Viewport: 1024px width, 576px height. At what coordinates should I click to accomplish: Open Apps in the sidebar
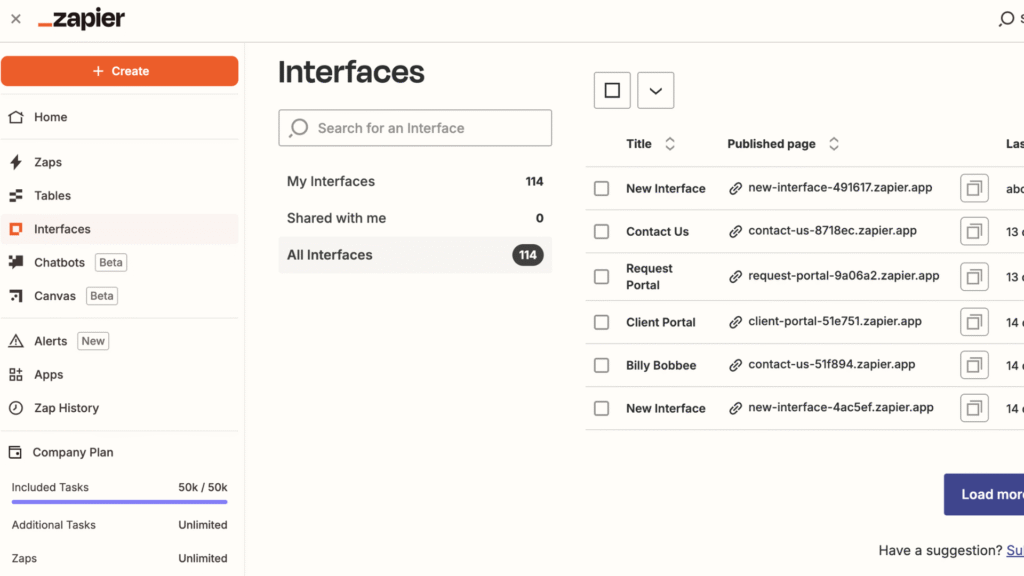point(120,374)
